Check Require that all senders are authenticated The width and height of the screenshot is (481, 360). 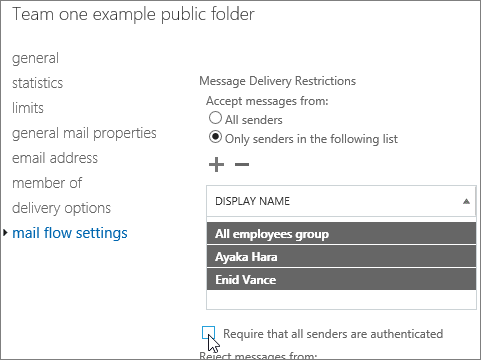[x=208, y=333]
